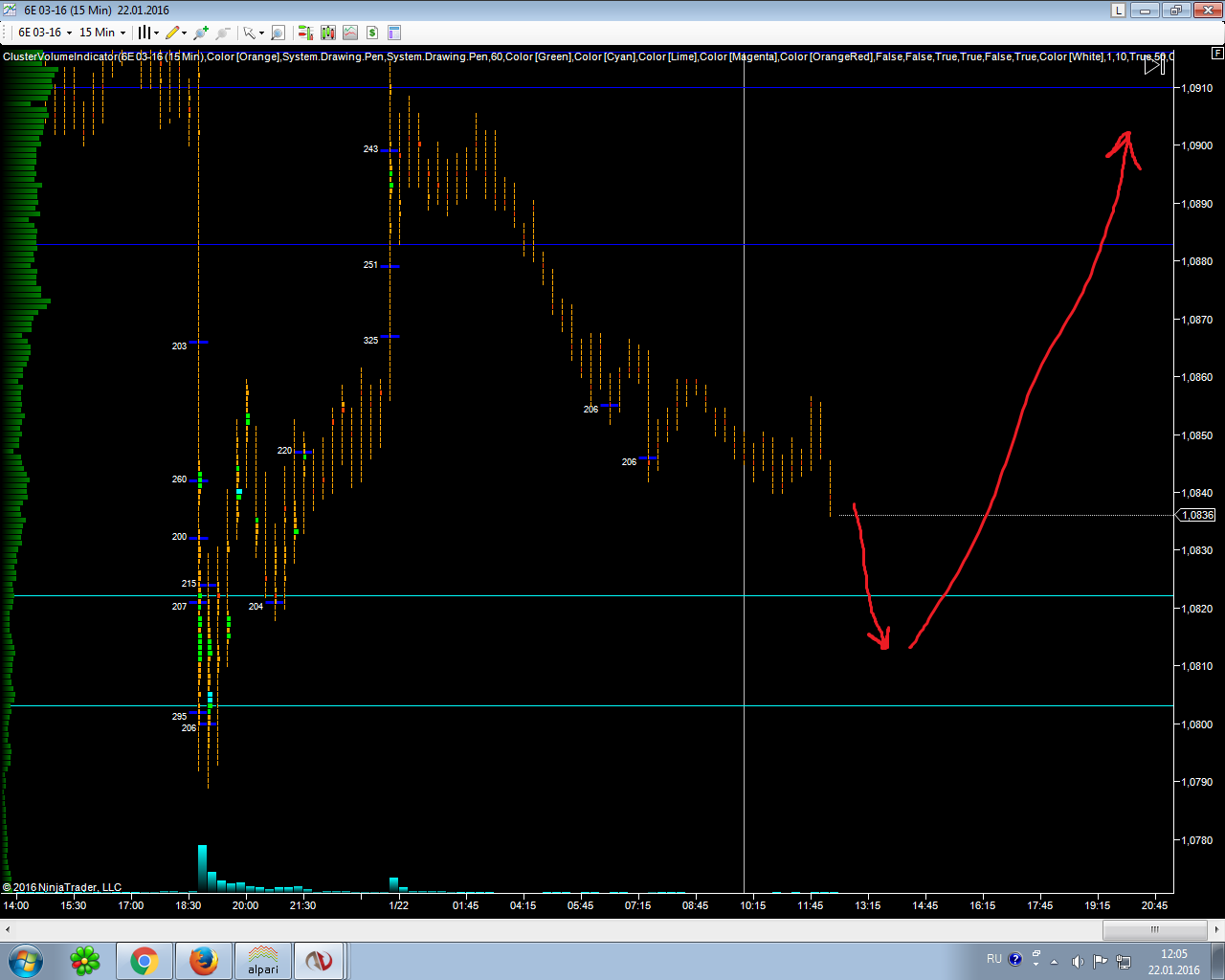The image size is (1225, 980).
Task: Open the drawing tools pencil dropdown
Action: pos(176,33)
